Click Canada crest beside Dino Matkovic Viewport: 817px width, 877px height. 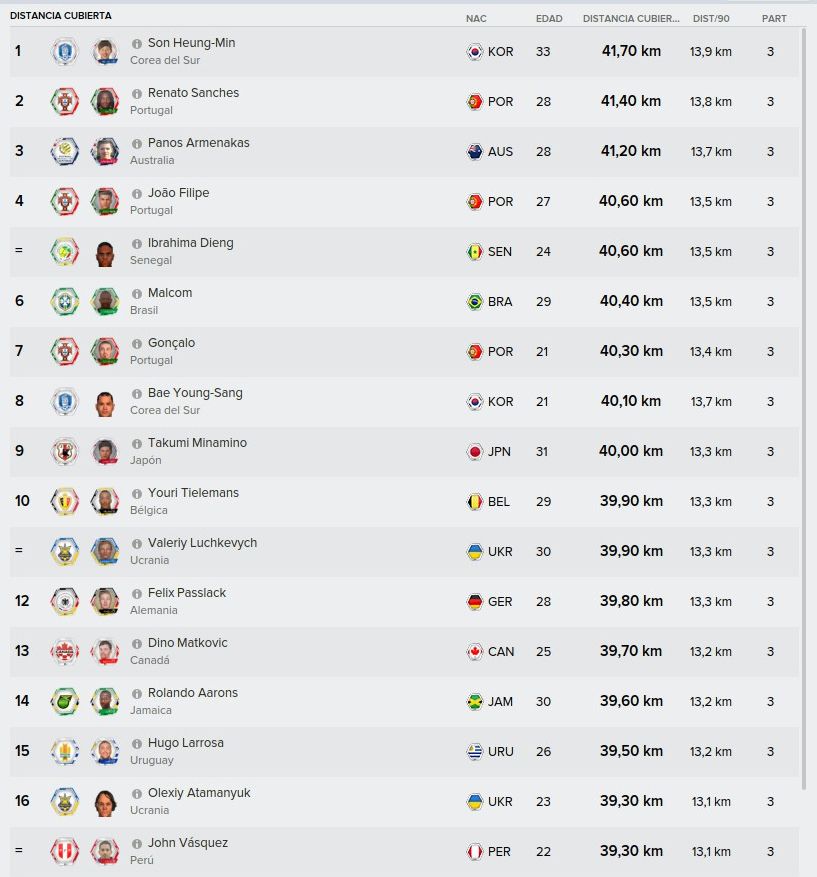(64, 652)
